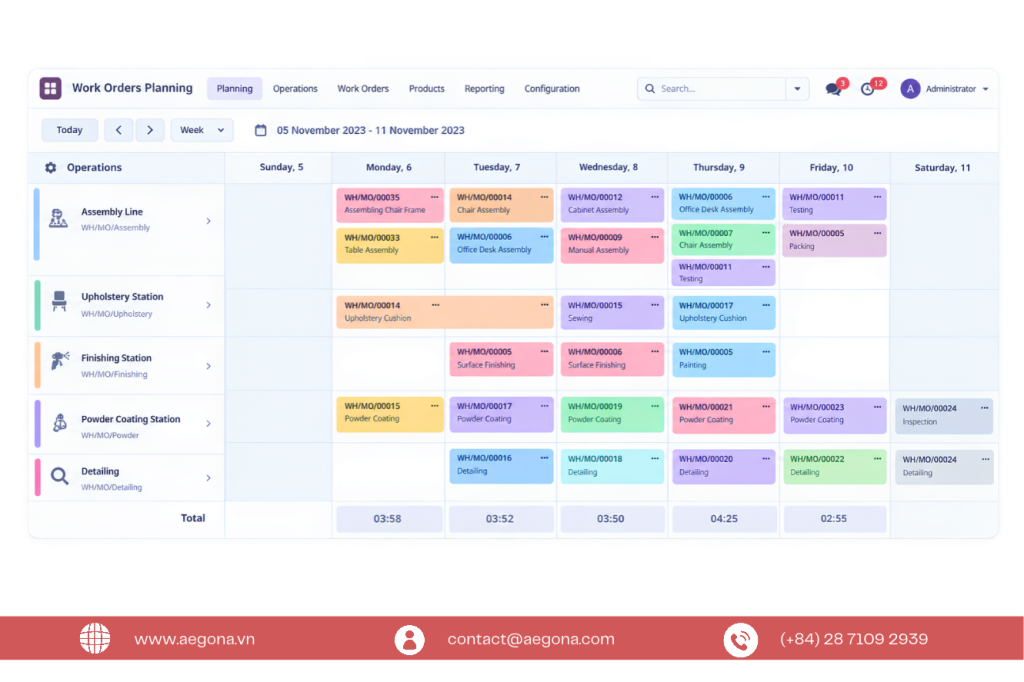Open options menu on WH/MO/00024 Inspection card
This screenshot has width=1024, height=682.
pyautogui.click(x=985, y=408)
